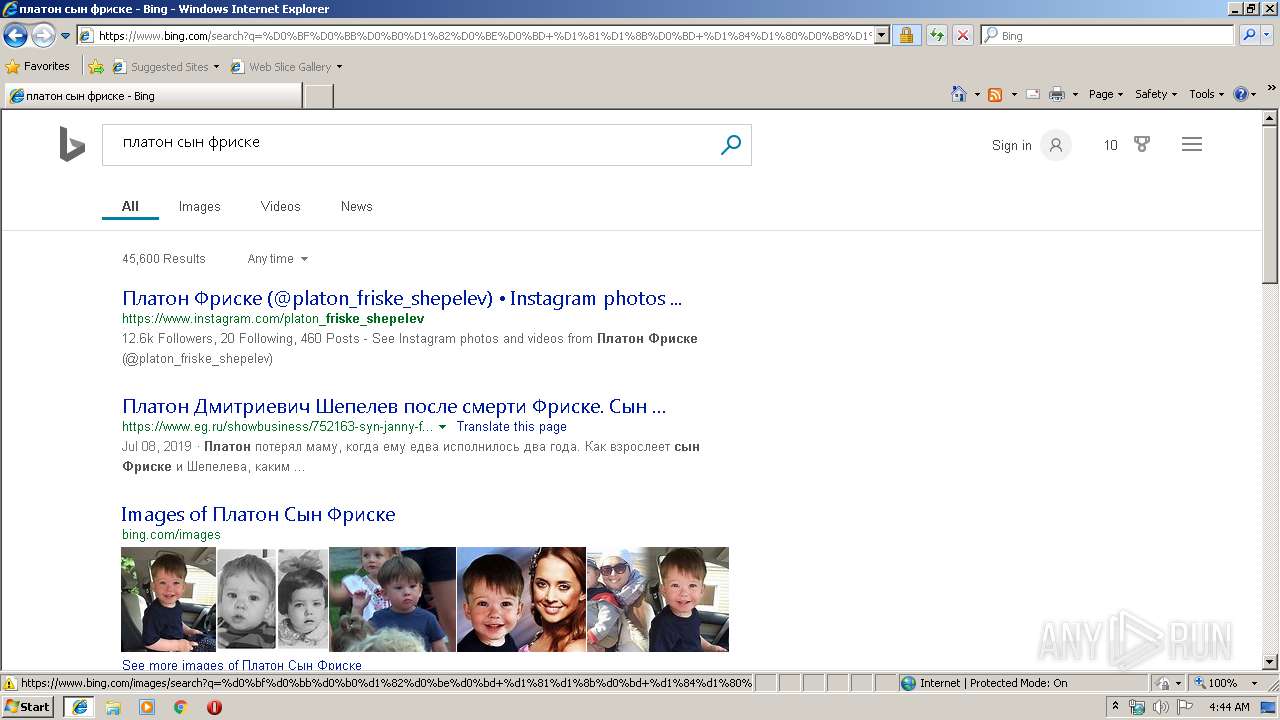1280x720 pixels.
Task: Click the Print icon
Action: [1057, 94]
